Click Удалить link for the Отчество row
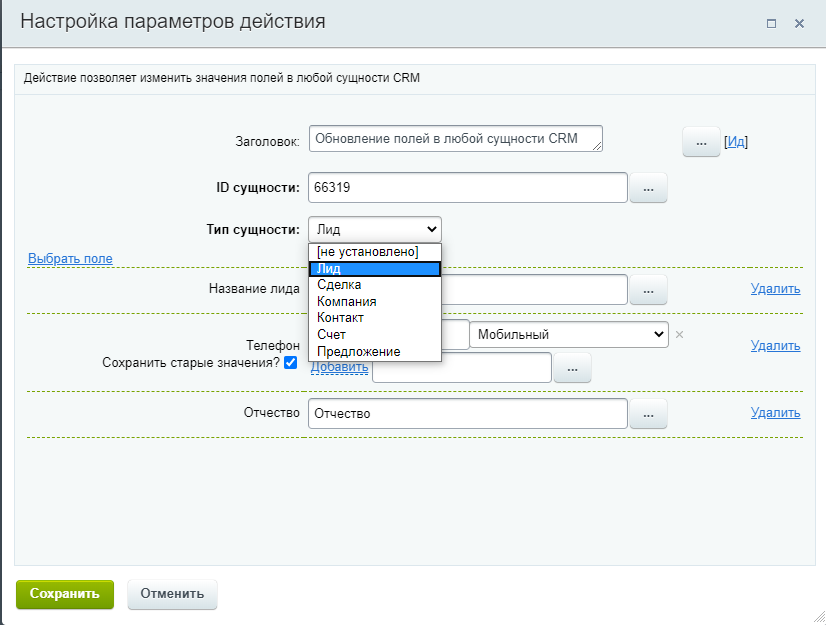This screenshot has height=625, width=826. pos(775,413)
